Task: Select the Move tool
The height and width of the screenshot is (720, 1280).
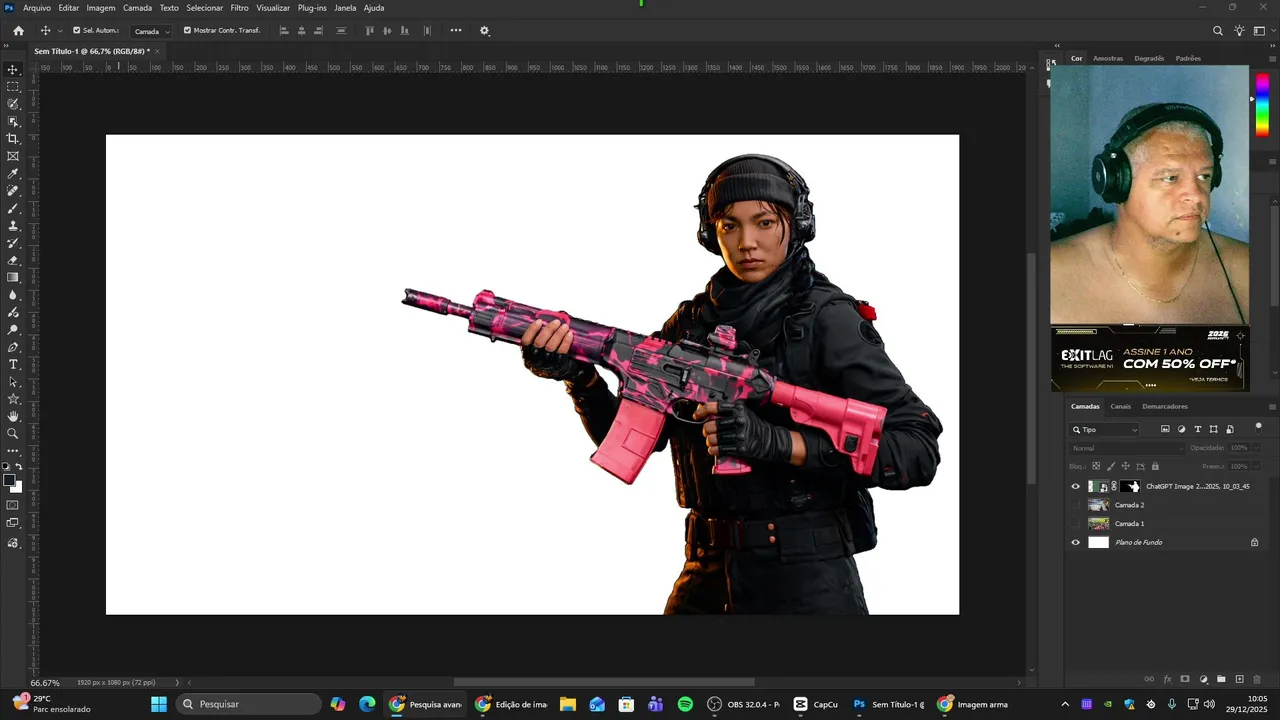Action: pos(13,69)
